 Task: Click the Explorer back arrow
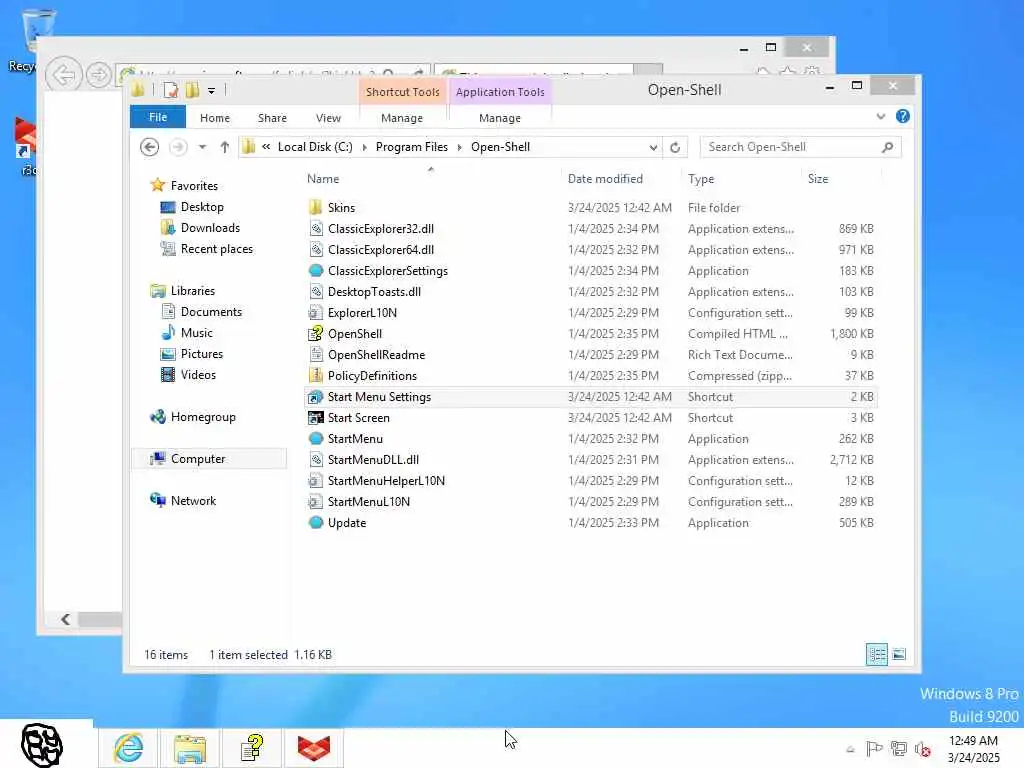pyautogui.click(x=150, y=147)
